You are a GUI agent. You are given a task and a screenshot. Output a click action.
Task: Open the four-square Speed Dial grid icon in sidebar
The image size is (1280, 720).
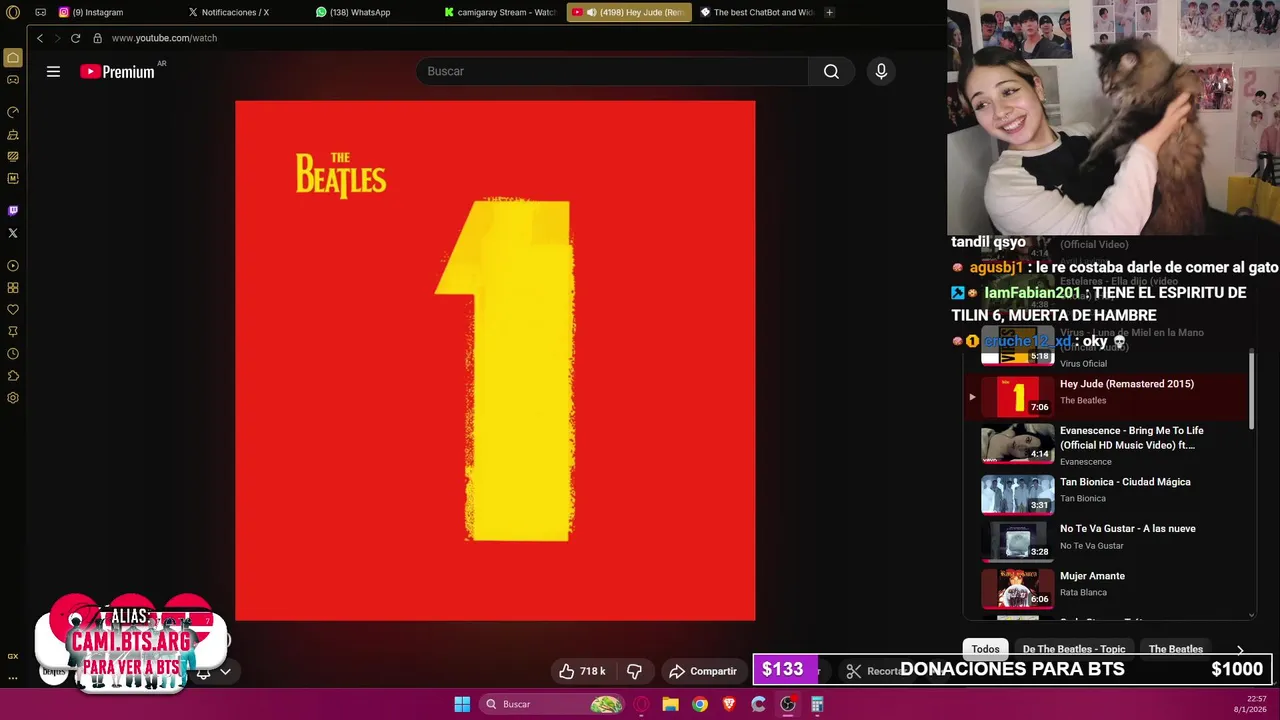click(13, 288)
